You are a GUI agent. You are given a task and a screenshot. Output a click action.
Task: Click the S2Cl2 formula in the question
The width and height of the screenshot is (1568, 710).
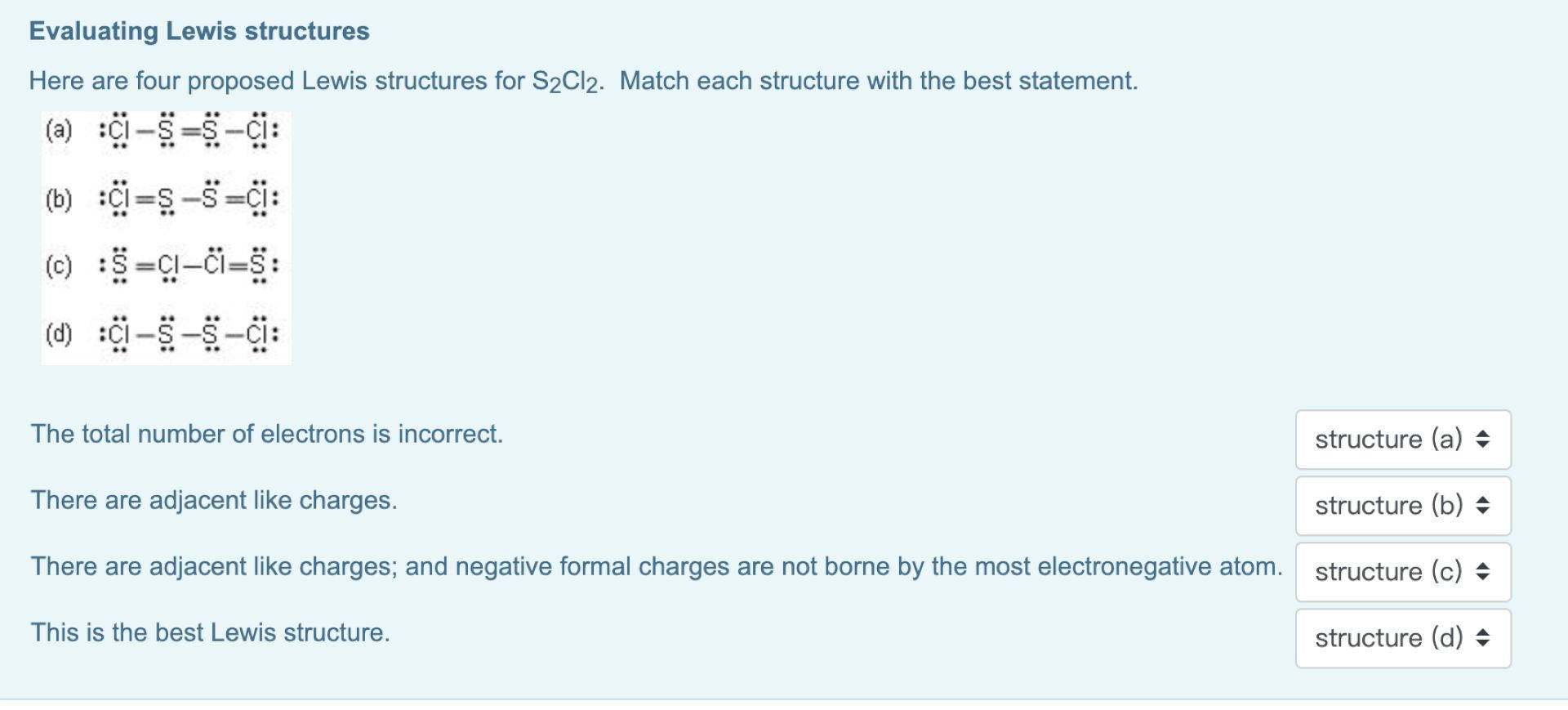click(x=567, y=82)
